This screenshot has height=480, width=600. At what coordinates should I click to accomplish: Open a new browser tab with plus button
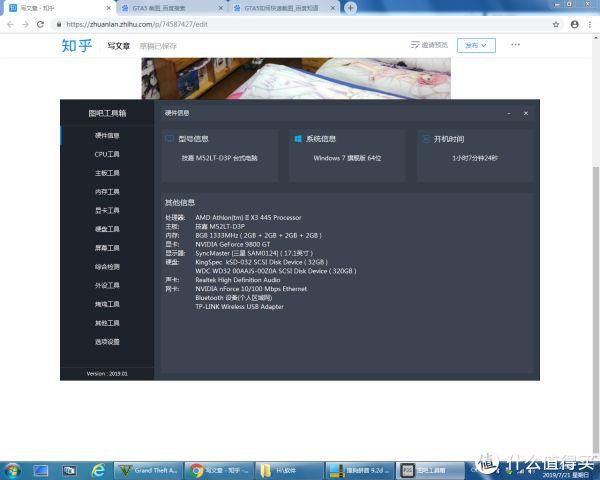pos(351,8)
